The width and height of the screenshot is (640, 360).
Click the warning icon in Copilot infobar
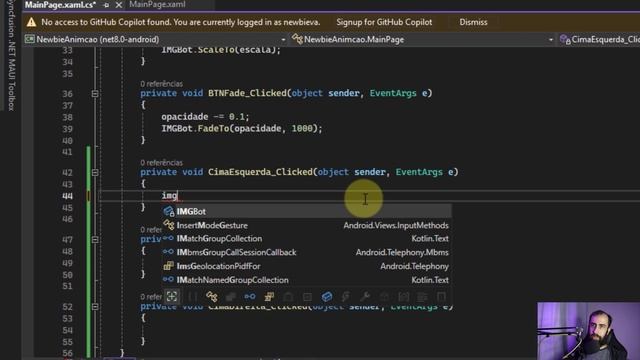coord(31,22)
